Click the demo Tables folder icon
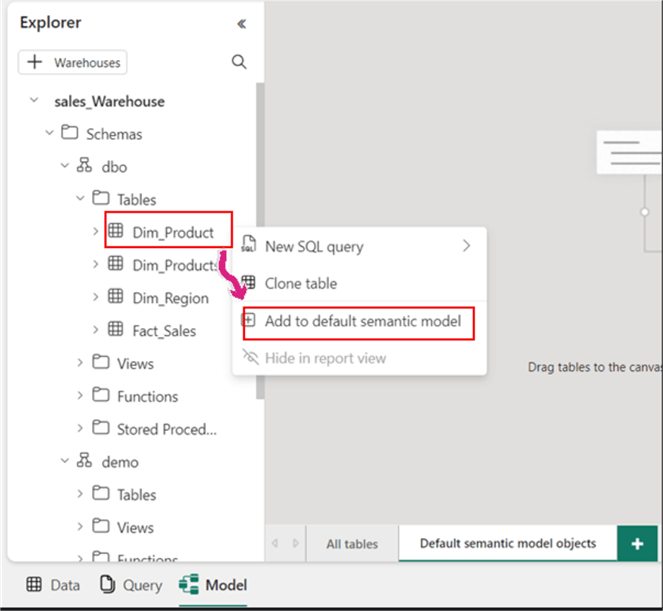This screenshot has height=611, width=663. (101, 493)
